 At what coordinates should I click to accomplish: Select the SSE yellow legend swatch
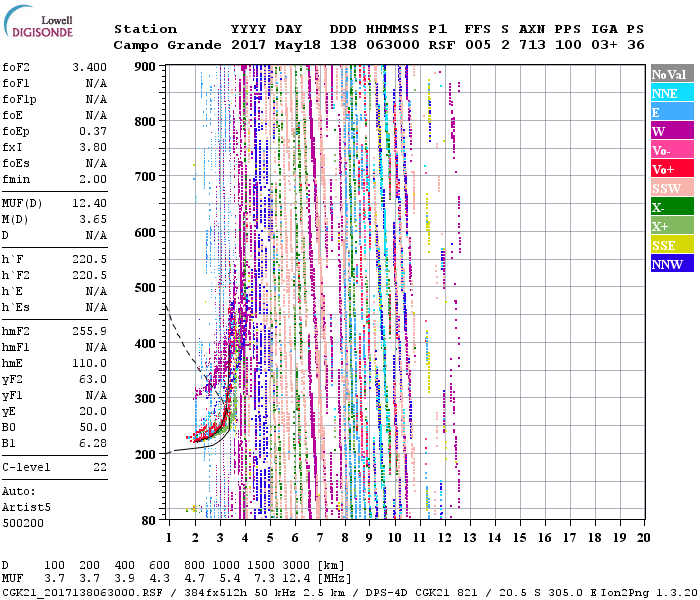point(672,244)
